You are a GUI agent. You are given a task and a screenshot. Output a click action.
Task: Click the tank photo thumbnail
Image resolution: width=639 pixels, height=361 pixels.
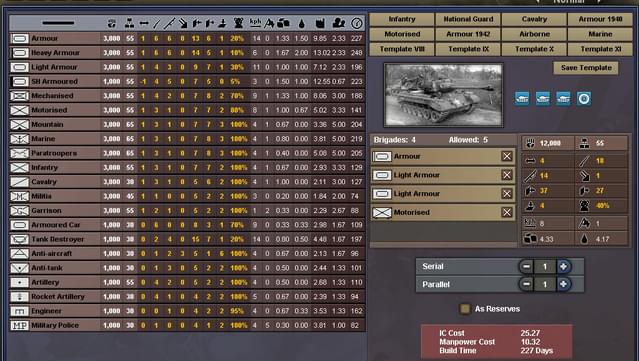point(443,95)
